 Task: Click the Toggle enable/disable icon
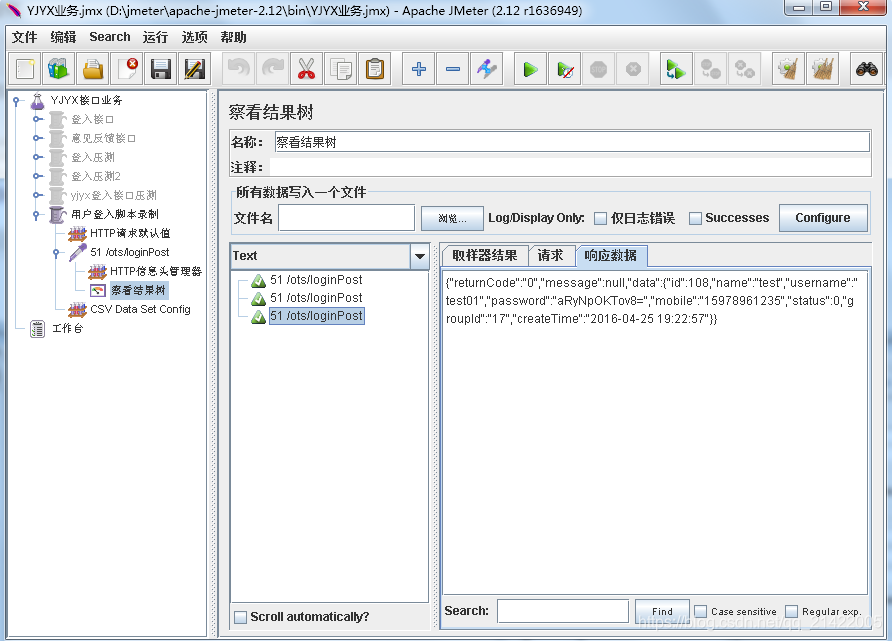point(487,69)
